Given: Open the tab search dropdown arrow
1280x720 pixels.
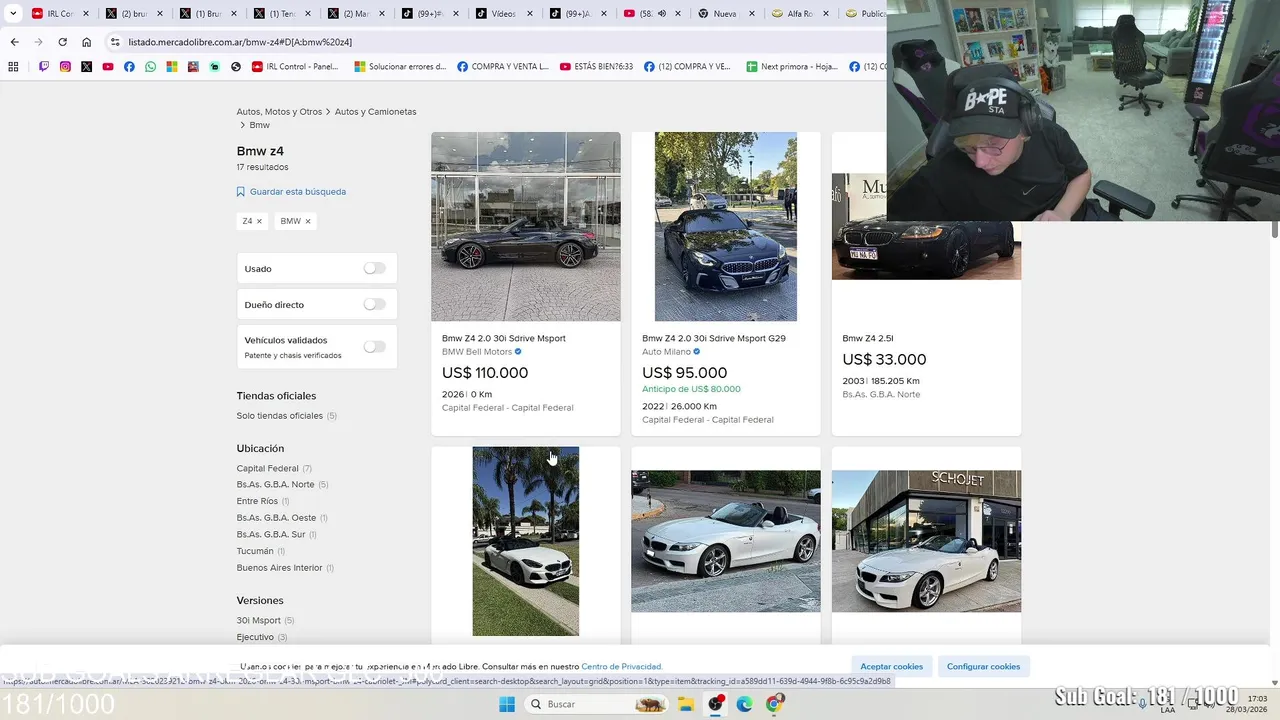Looking at the screenshot, I should (x=13, y=14).
